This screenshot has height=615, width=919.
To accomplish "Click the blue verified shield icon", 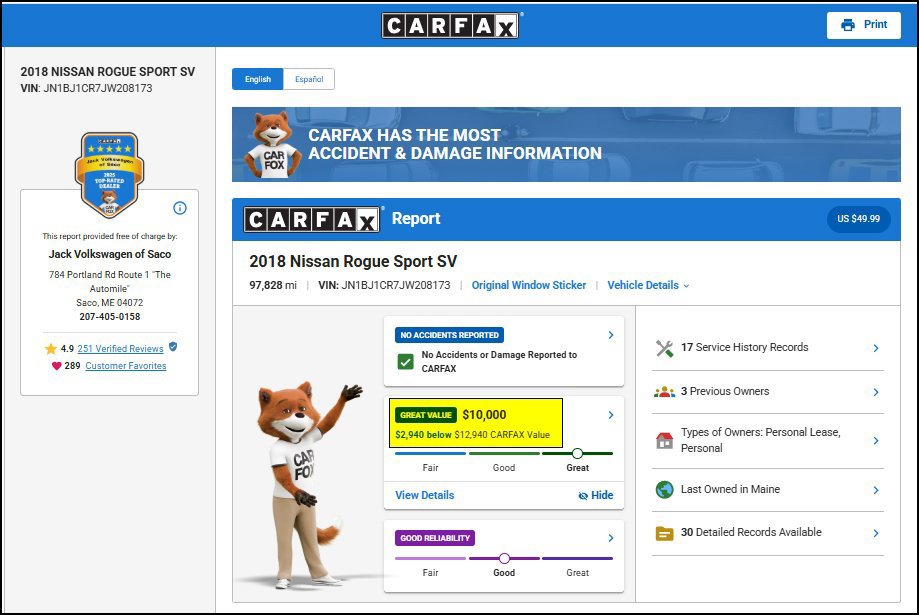I will tap(173, 346).
